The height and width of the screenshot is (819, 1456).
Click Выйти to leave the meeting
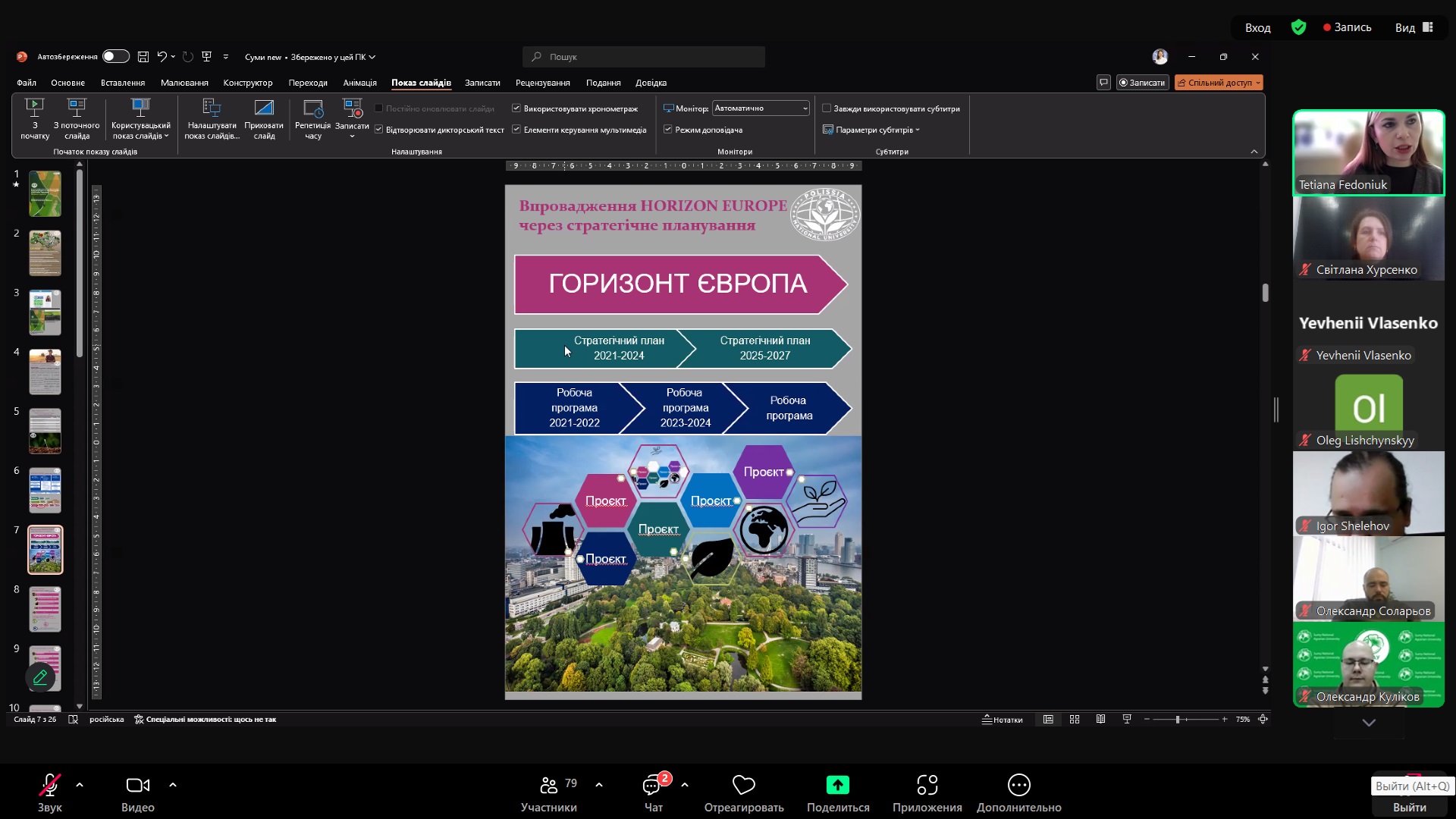point(1410,808)
